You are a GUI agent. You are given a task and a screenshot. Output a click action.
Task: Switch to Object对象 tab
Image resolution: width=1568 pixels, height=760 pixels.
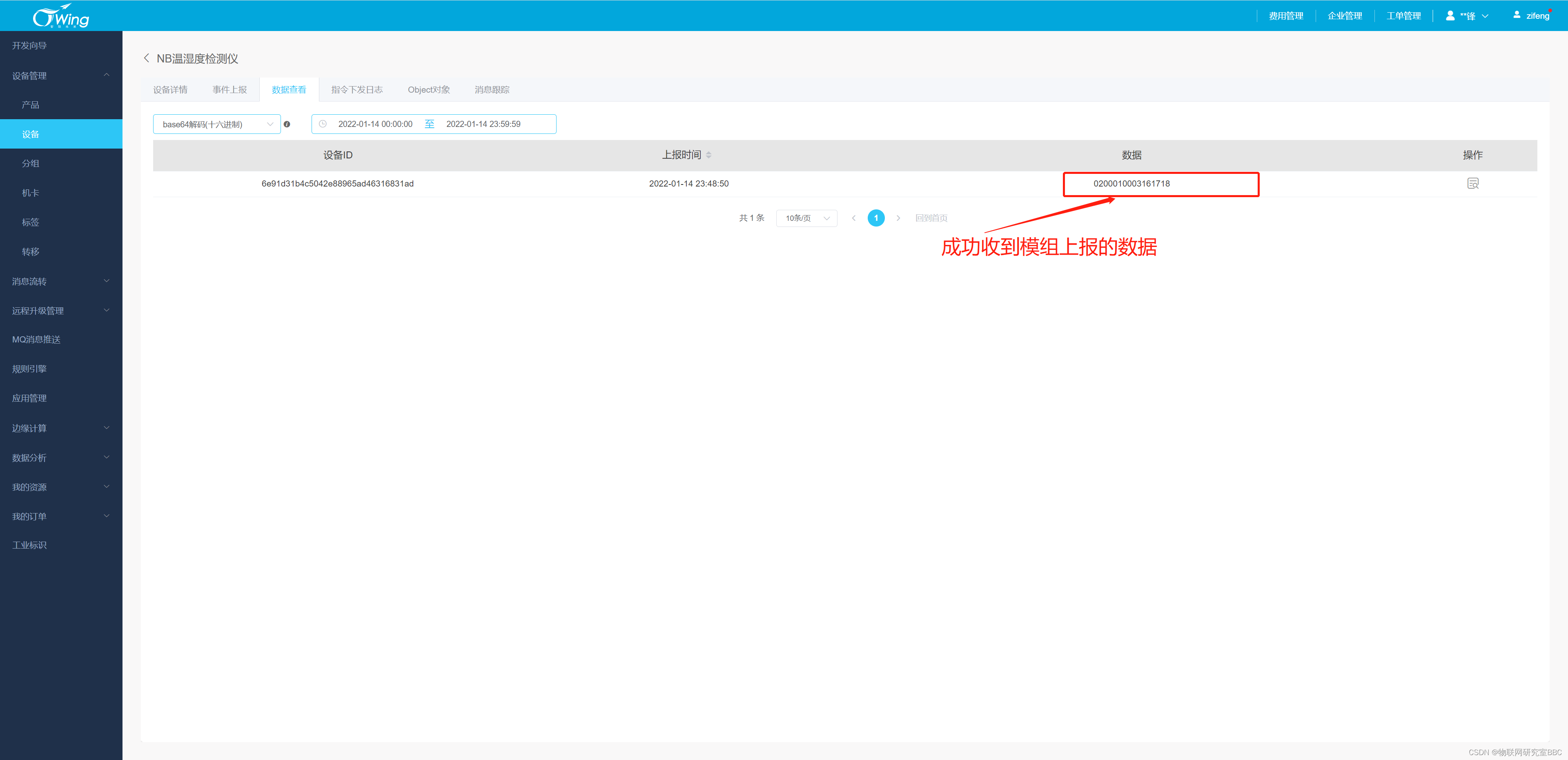coord(428,89)
